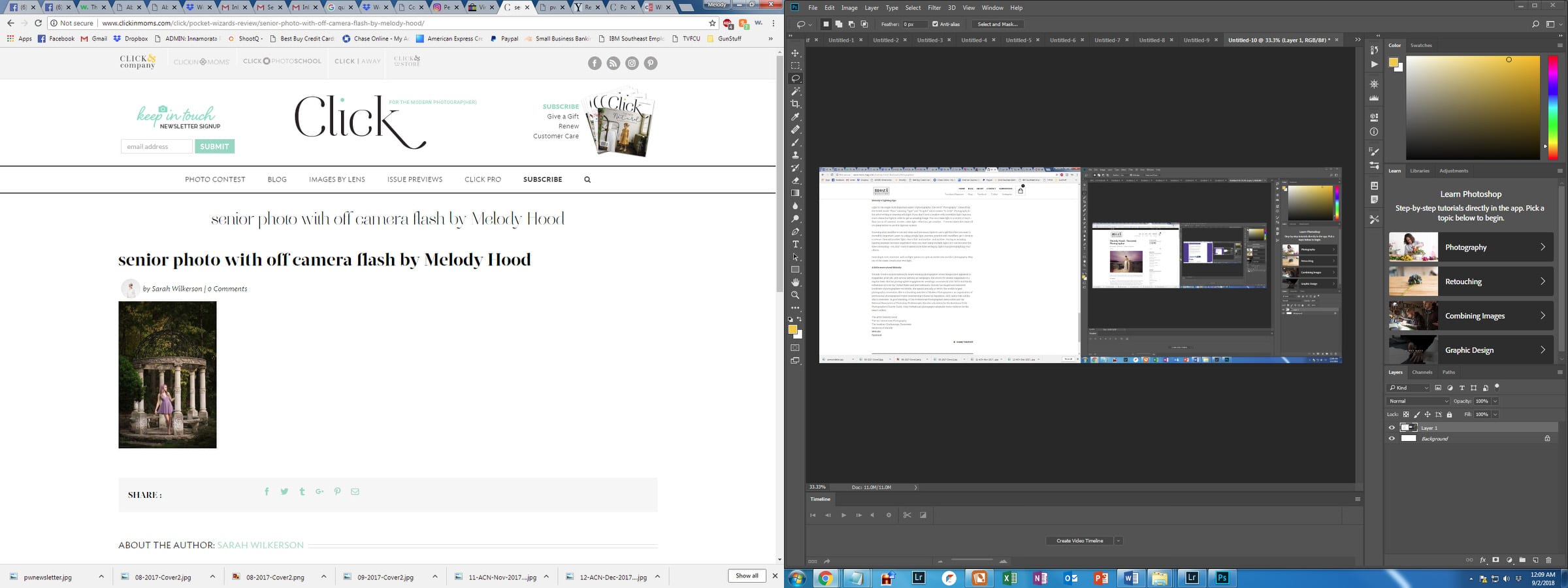1568x588 pixels.
Task: Hide Layer 1 using its eye icon
Action: click(1392, 428)
